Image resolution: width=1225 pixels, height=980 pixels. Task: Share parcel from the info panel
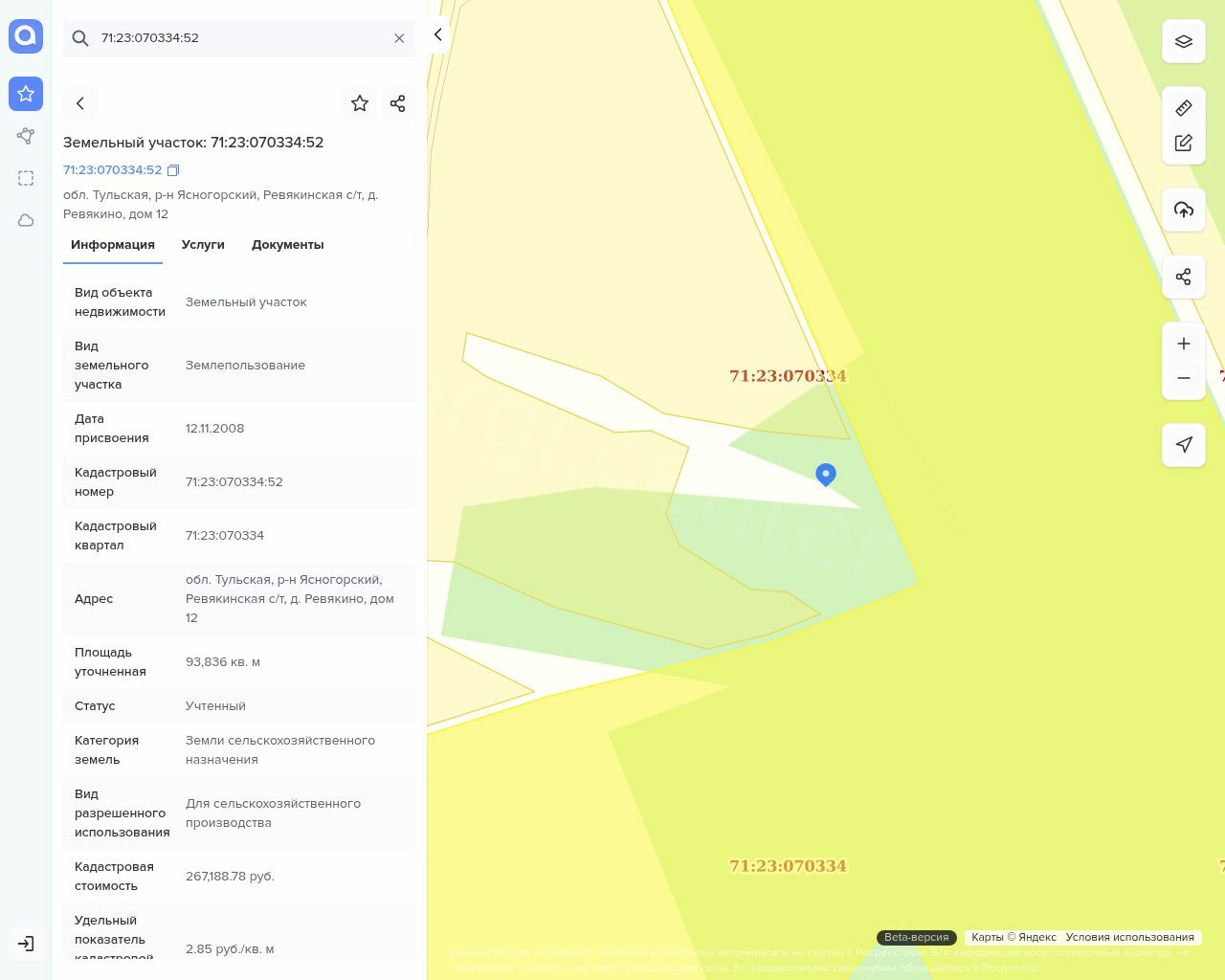[x=397, y=103]
